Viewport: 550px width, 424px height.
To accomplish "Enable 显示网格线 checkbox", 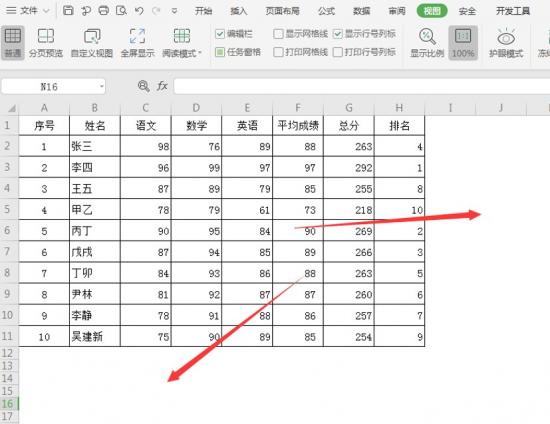I will [278, 34].
